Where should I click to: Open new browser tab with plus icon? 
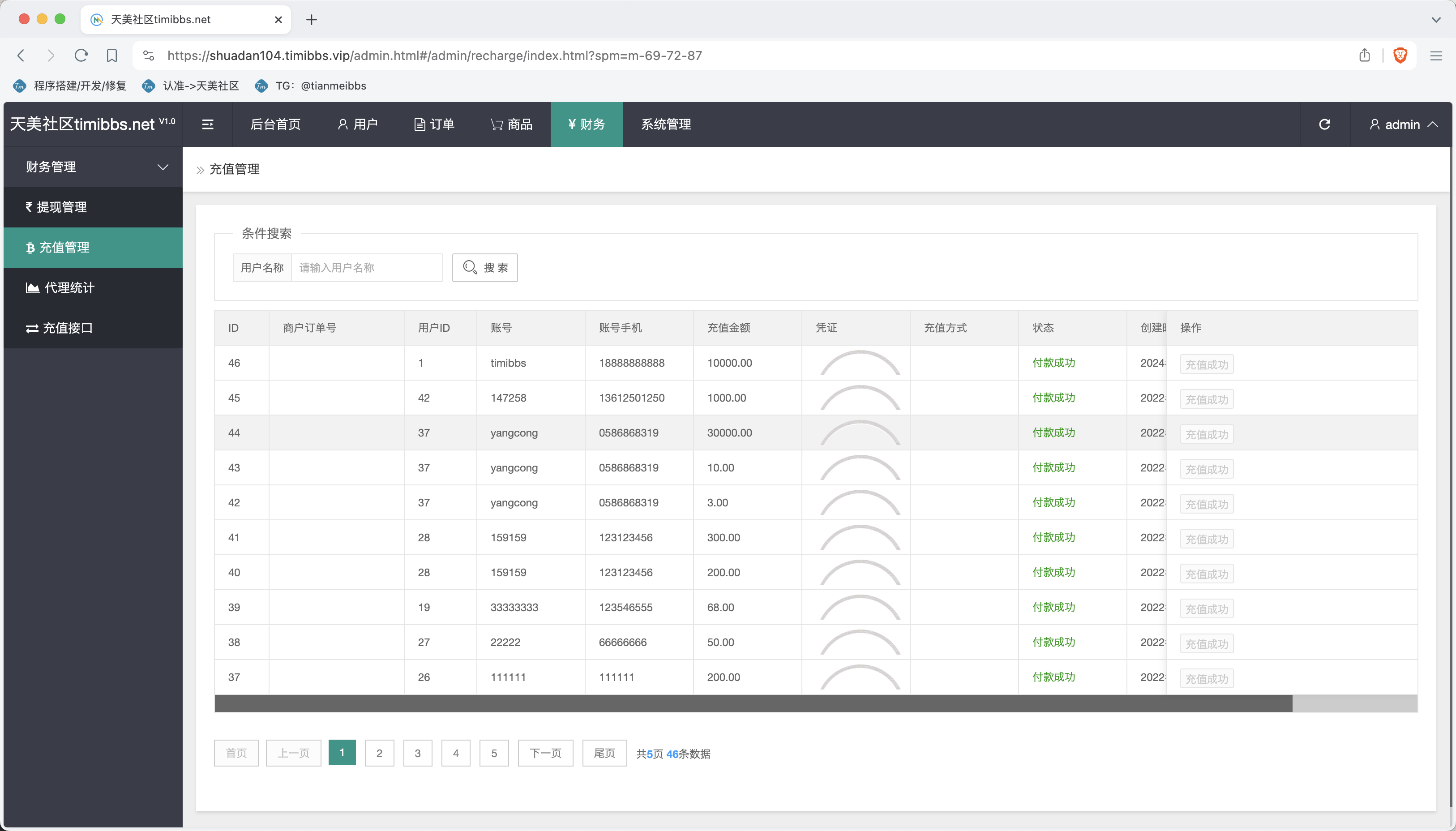(x=312, y=20)
